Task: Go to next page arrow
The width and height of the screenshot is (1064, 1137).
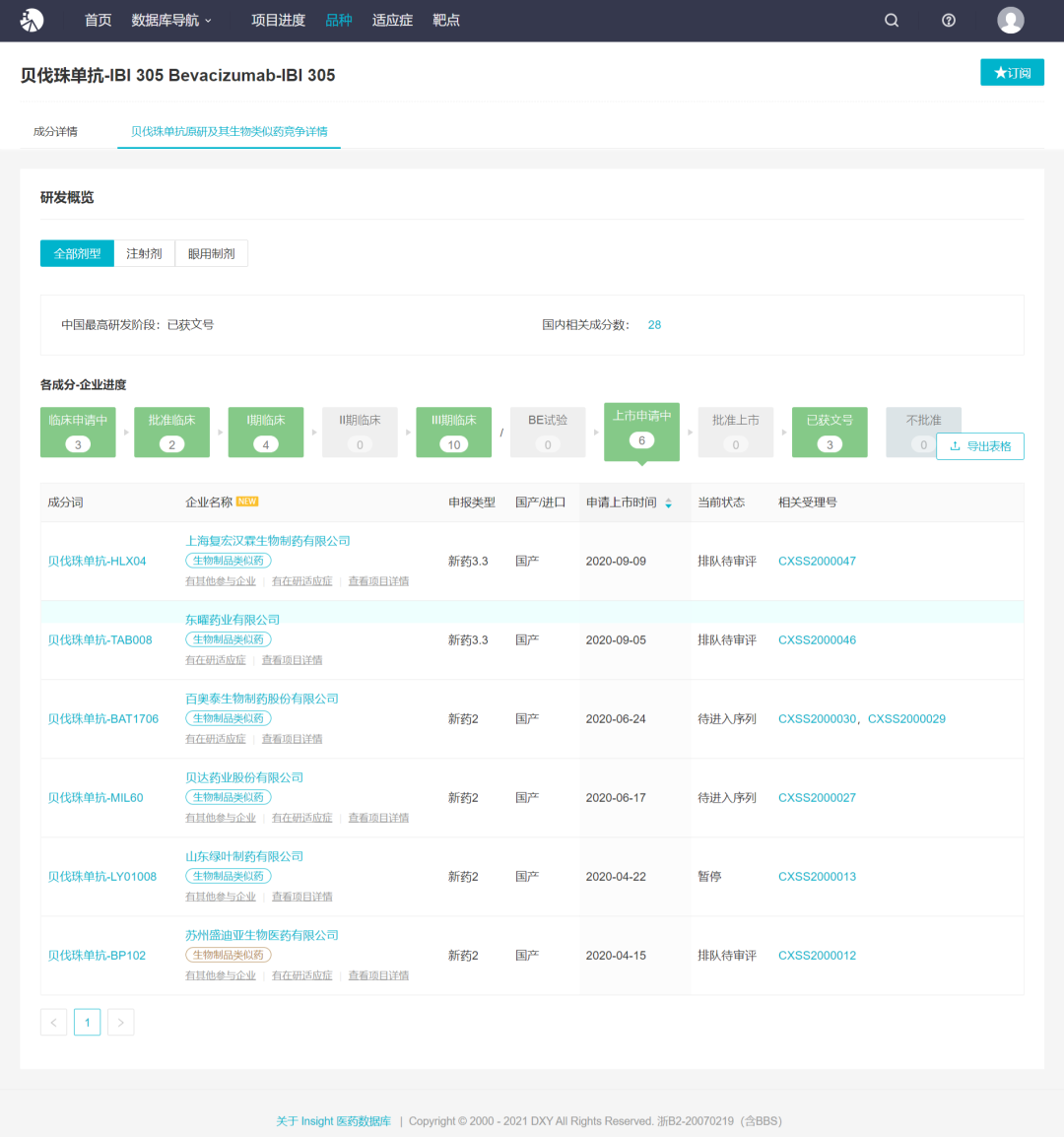Action: [120, 1023]
